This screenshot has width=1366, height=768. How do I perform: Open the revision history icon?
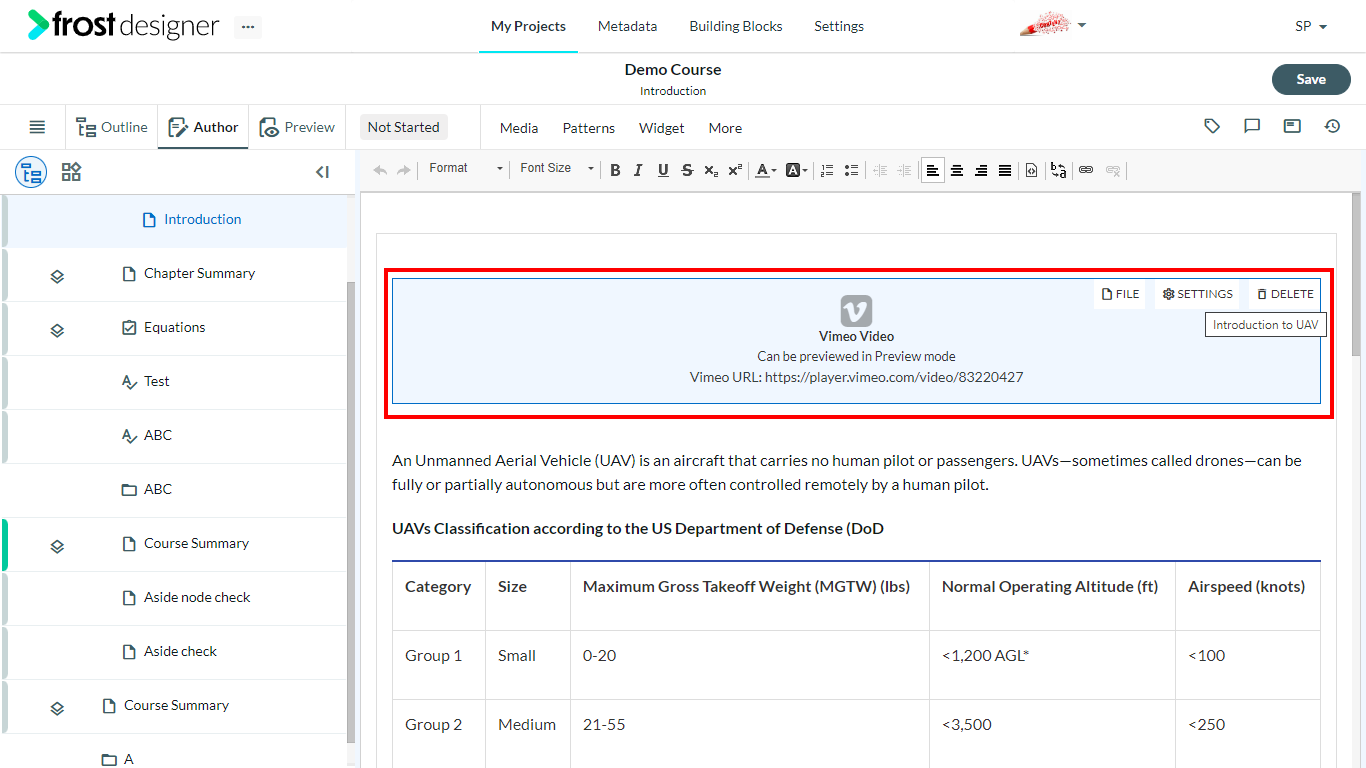(x=1332, y=126)
